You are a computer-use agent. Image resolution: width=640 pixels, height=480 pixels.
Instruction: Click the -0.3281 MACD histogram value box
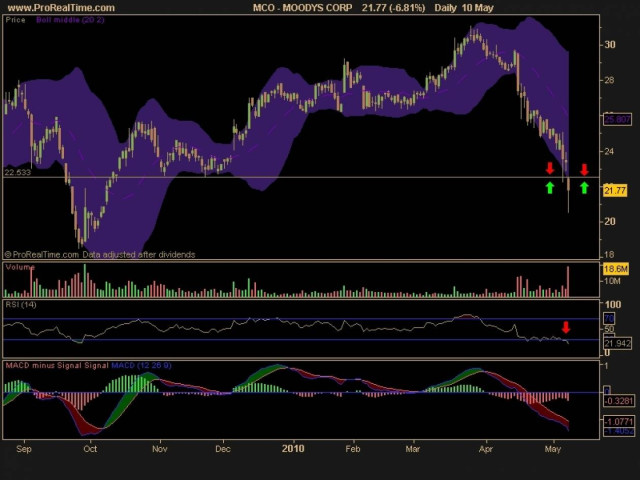pyautogui.click(x=619, y=401)
